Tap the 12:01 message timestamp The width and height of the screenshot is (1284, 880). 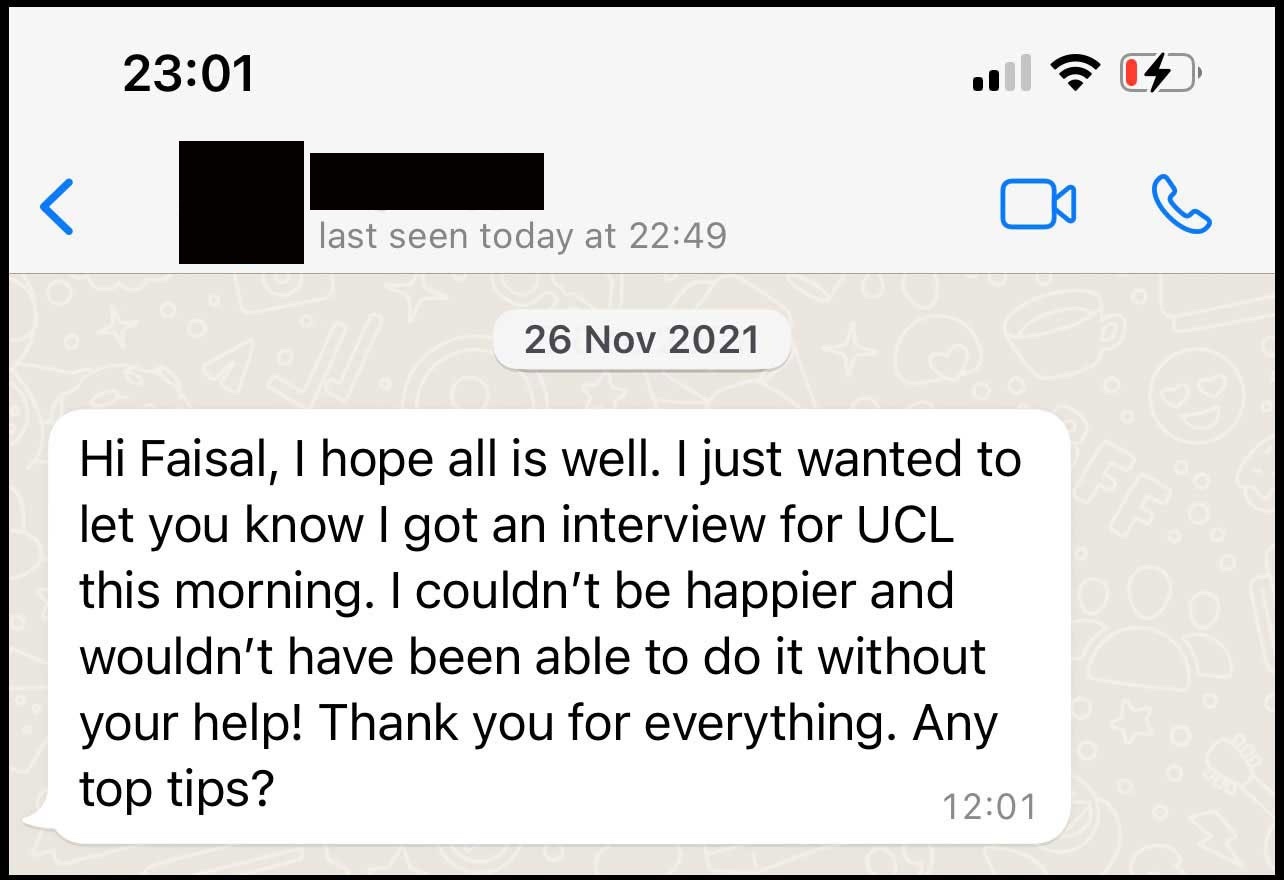click(989, 805)
